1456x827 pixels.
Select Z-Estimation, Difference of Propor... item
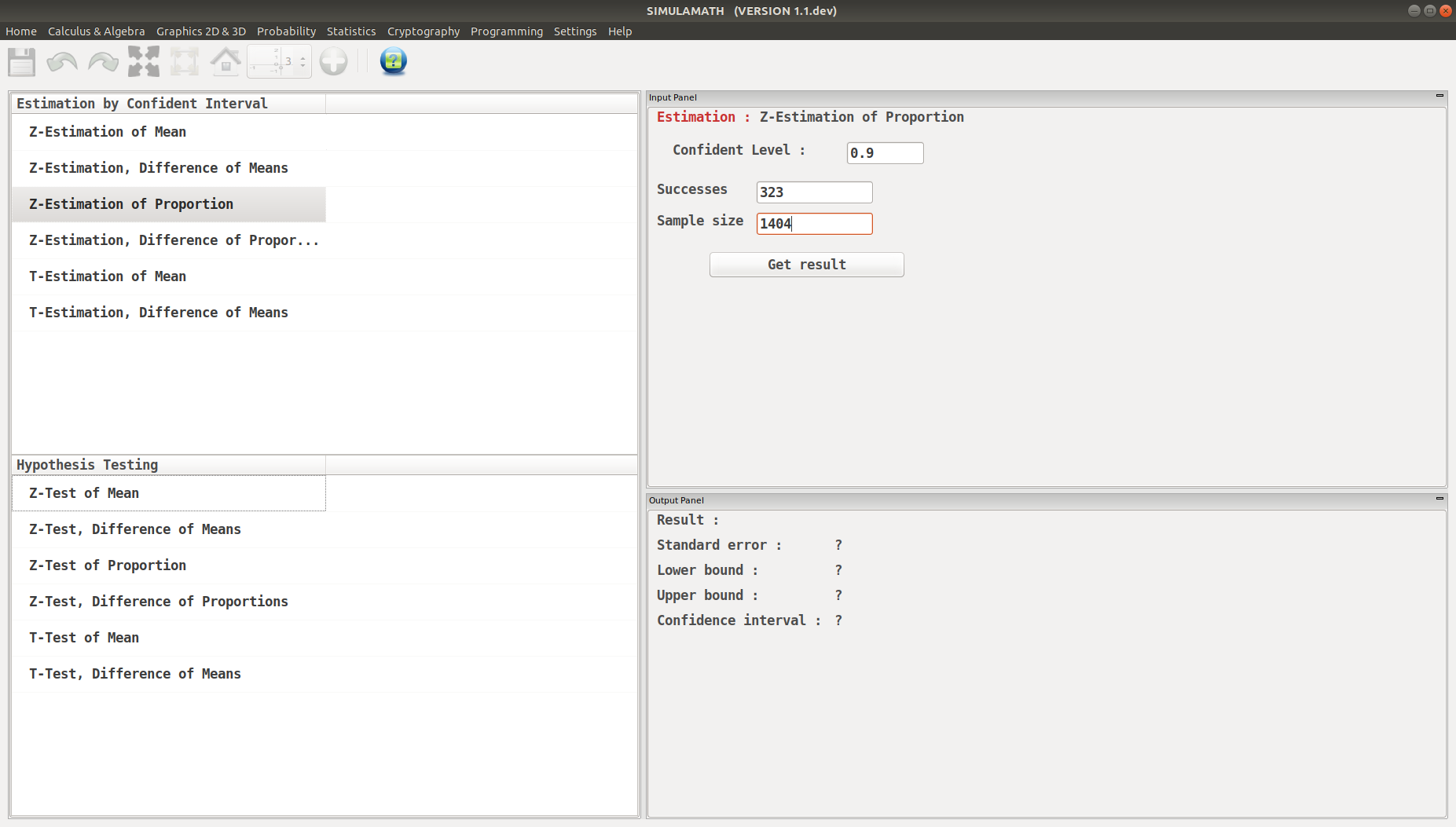click(x=168, y=240)
